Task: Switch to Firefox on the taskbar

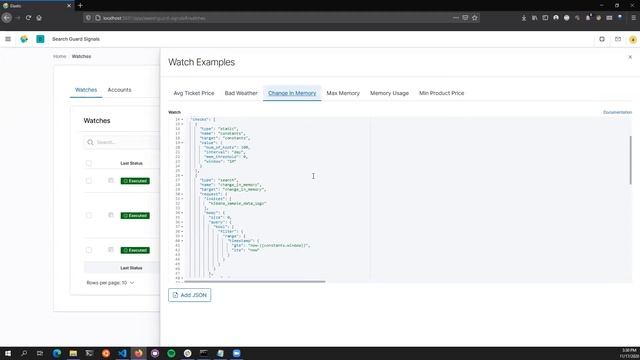Action: [x=138, y=353]
